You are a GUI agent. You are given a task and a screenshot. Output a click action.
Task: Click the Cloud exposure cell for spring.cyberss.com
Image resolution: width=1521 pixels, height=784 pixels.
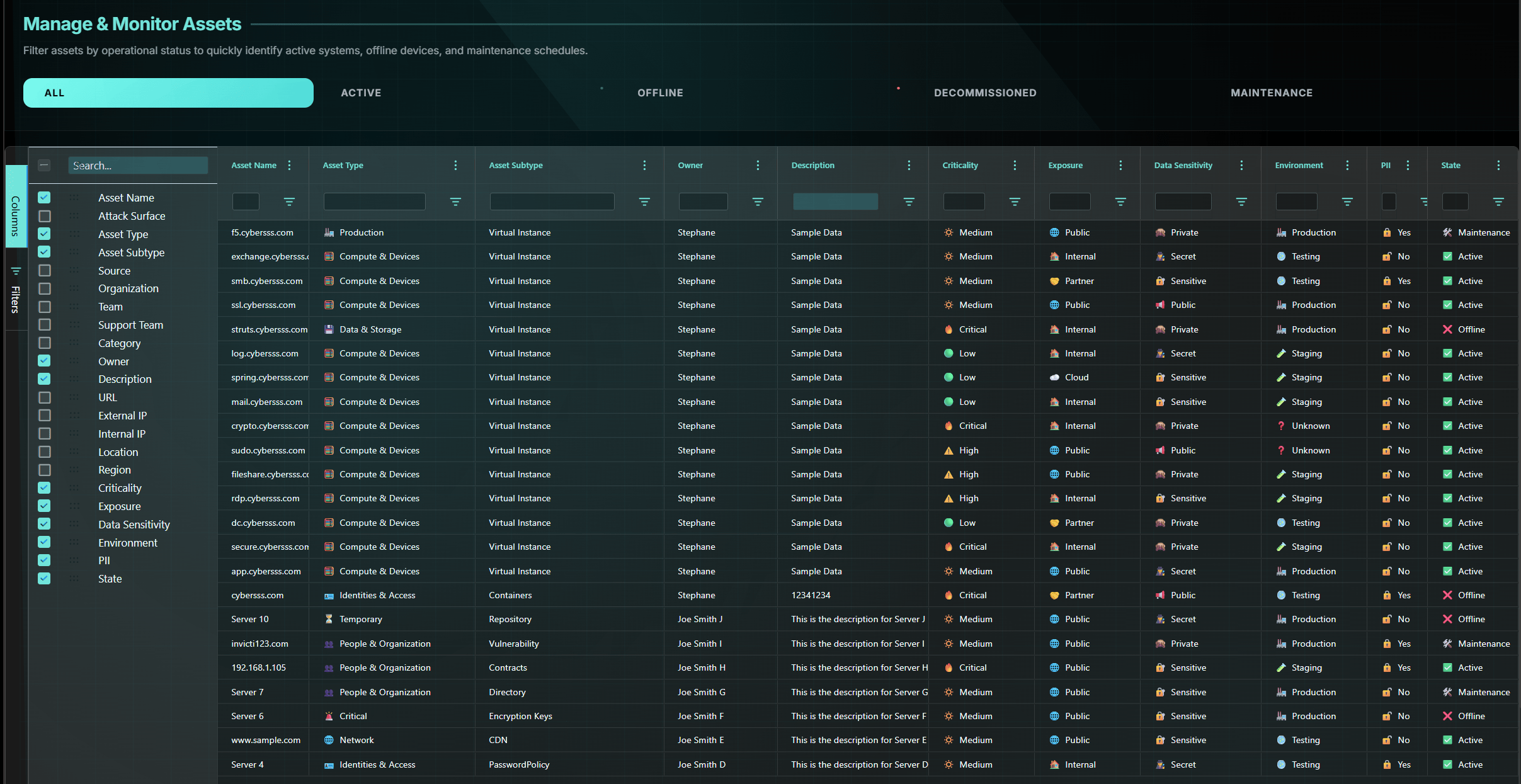point(1087,377)
